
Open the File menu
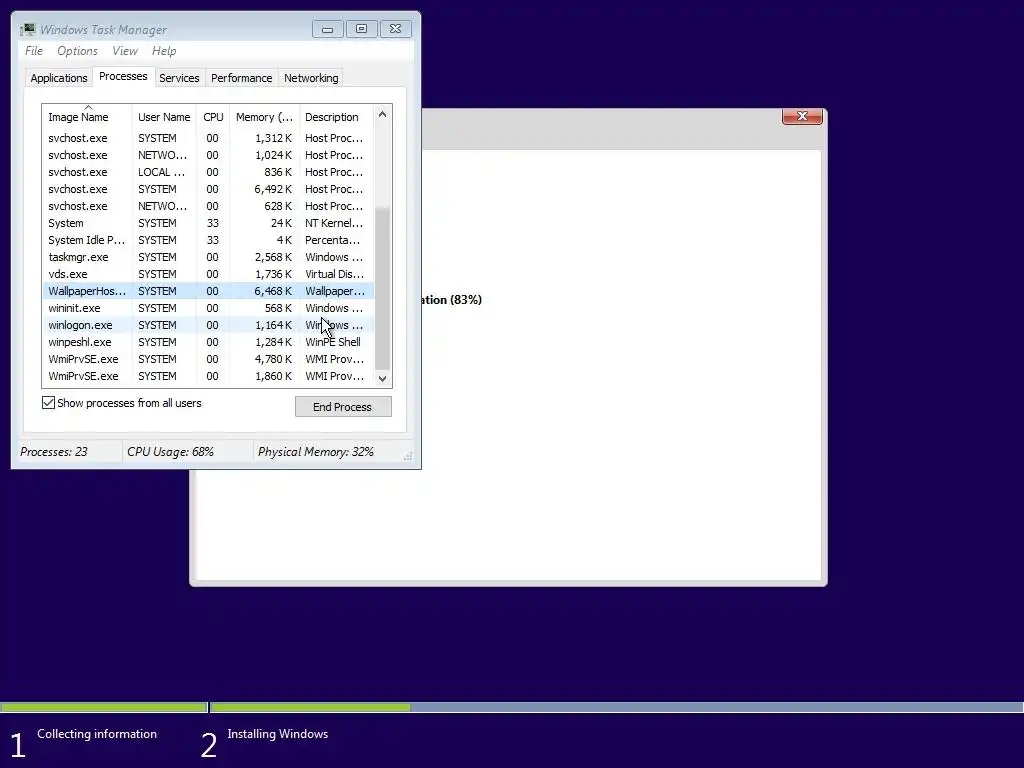[34, 51]
